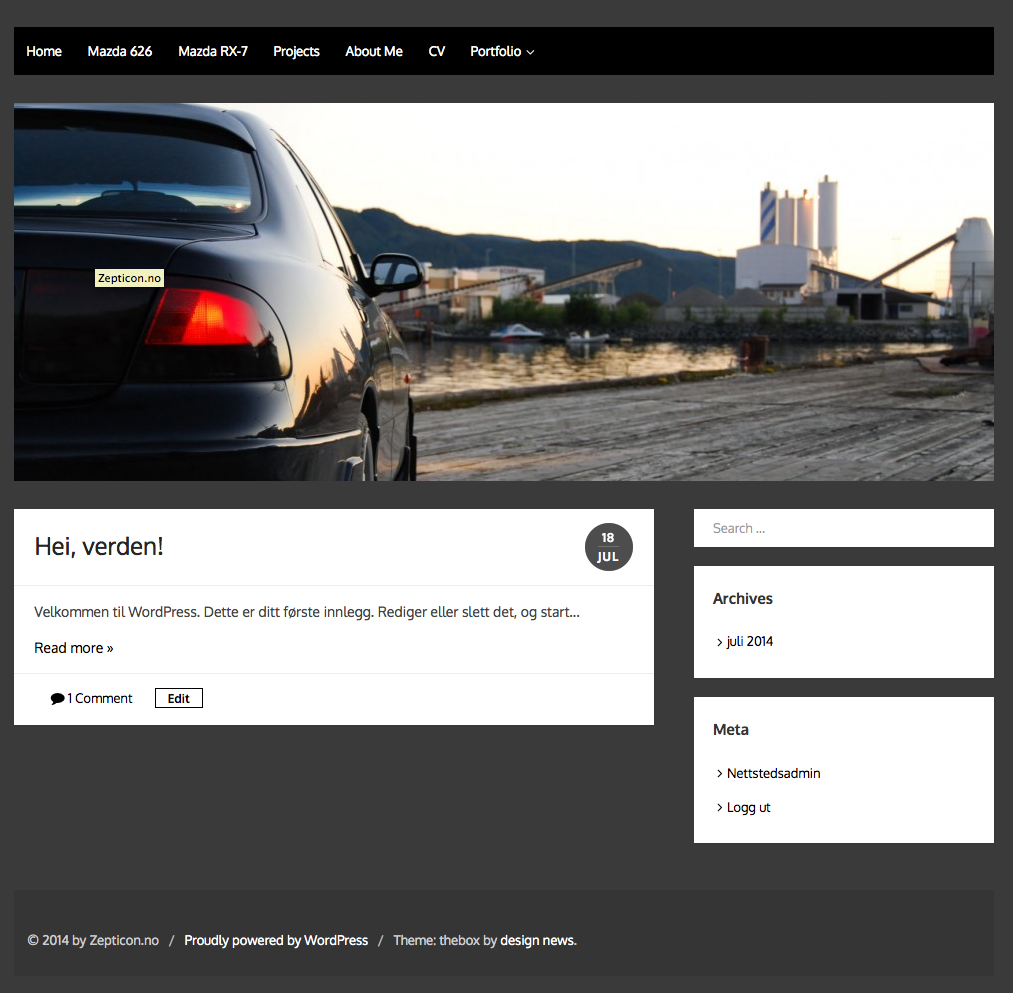Open the 1 Comment link
The width and height of the screenshot is (1013, 993).
point(99,698)
